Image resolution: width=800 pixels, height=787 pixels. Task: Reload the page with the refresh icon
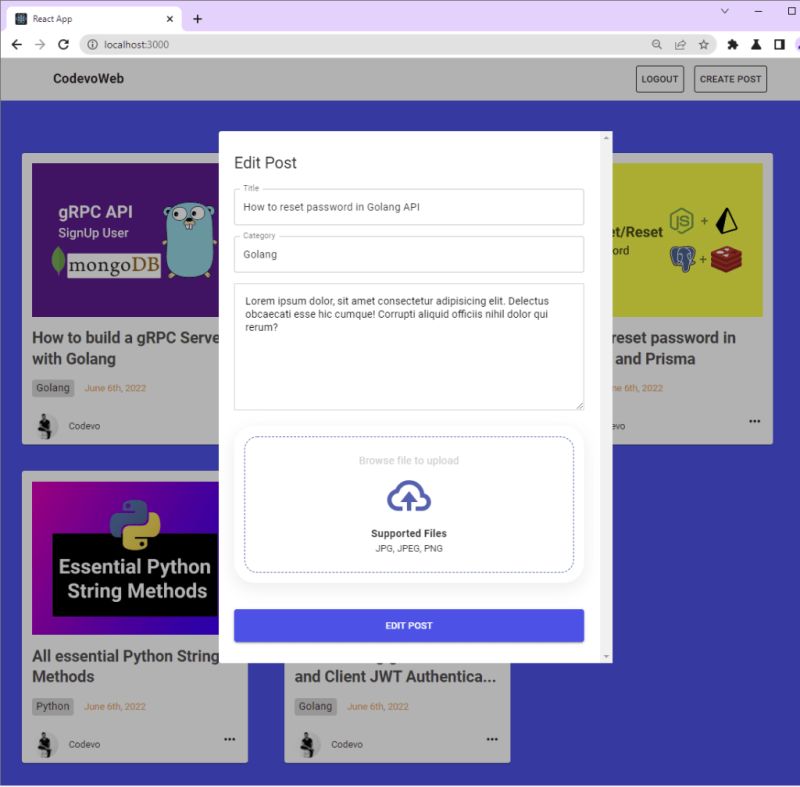(62, 45)
